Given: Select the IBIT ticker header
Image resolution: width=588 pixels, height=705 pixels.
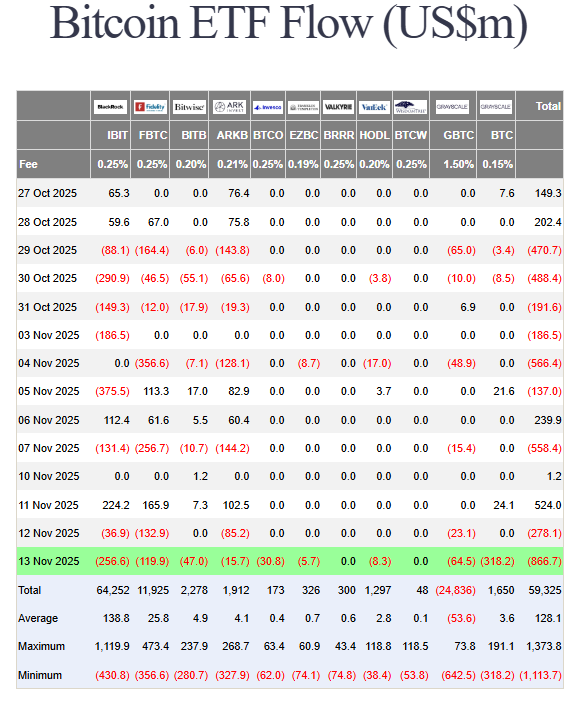Looking at the screenshot, I should click(x=117, y=135).
